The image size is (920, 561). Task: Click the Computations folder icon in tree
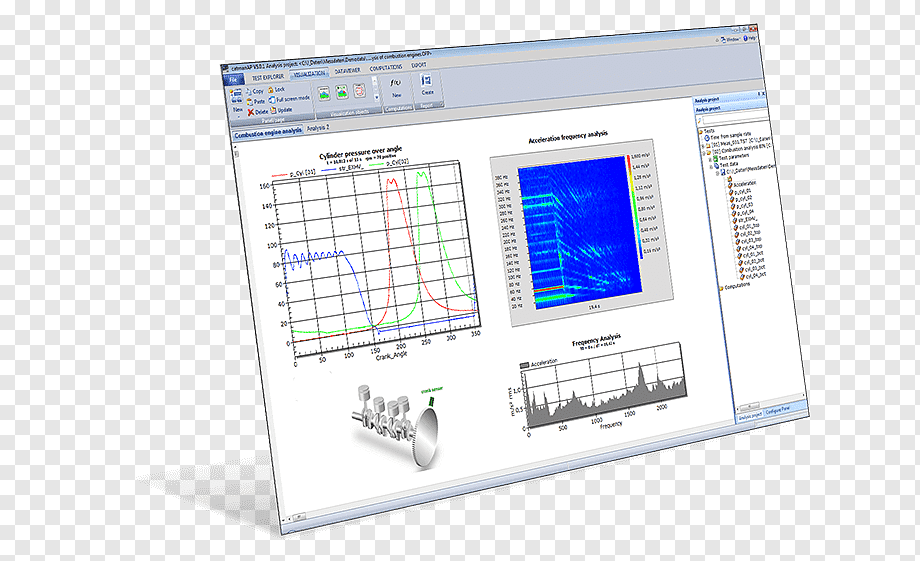coord(721,288)
